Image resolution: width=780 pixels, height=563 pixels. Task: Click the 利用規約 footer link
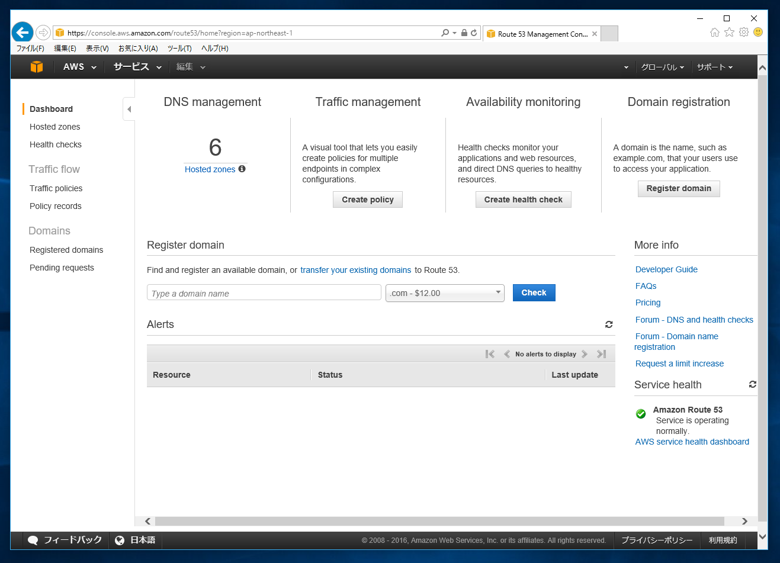click(723, 540)
